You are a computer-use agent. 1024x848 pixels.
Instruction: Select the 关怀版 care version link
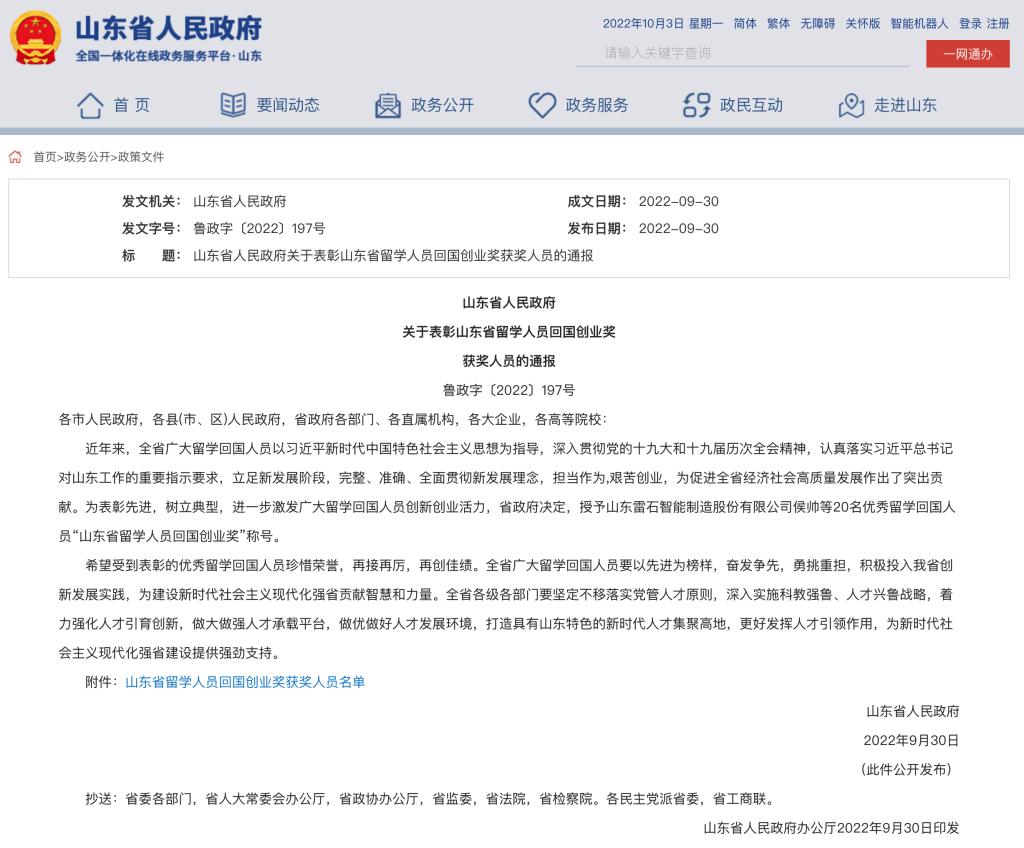pyautogui.click(x=863, y=23)
